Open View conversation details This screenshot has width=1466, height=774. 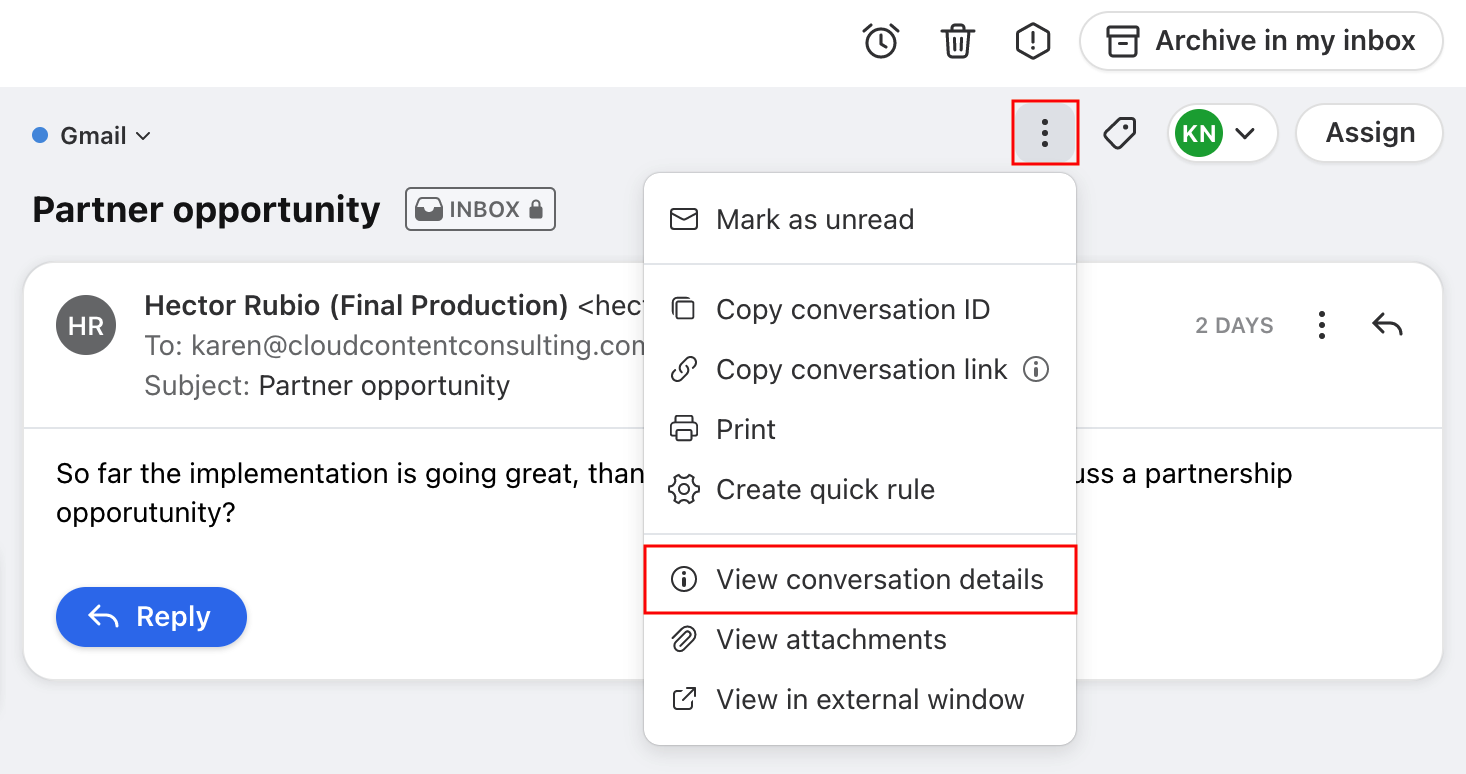879,580
